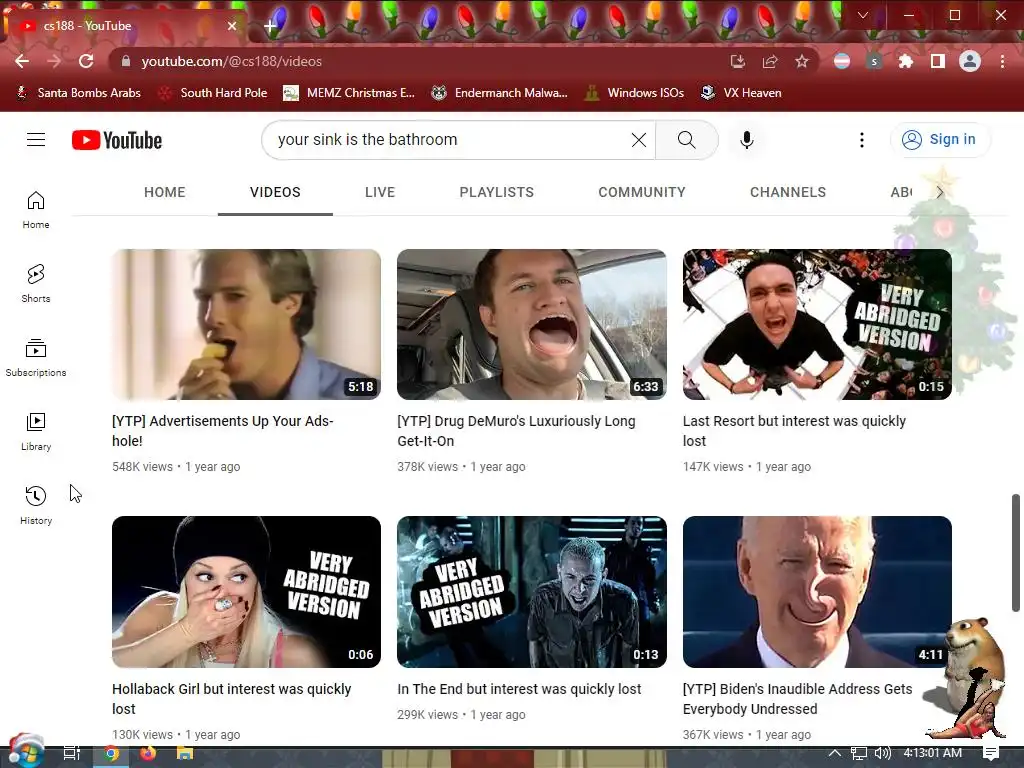Click the install/download icon in address bar

pos(738,61)
